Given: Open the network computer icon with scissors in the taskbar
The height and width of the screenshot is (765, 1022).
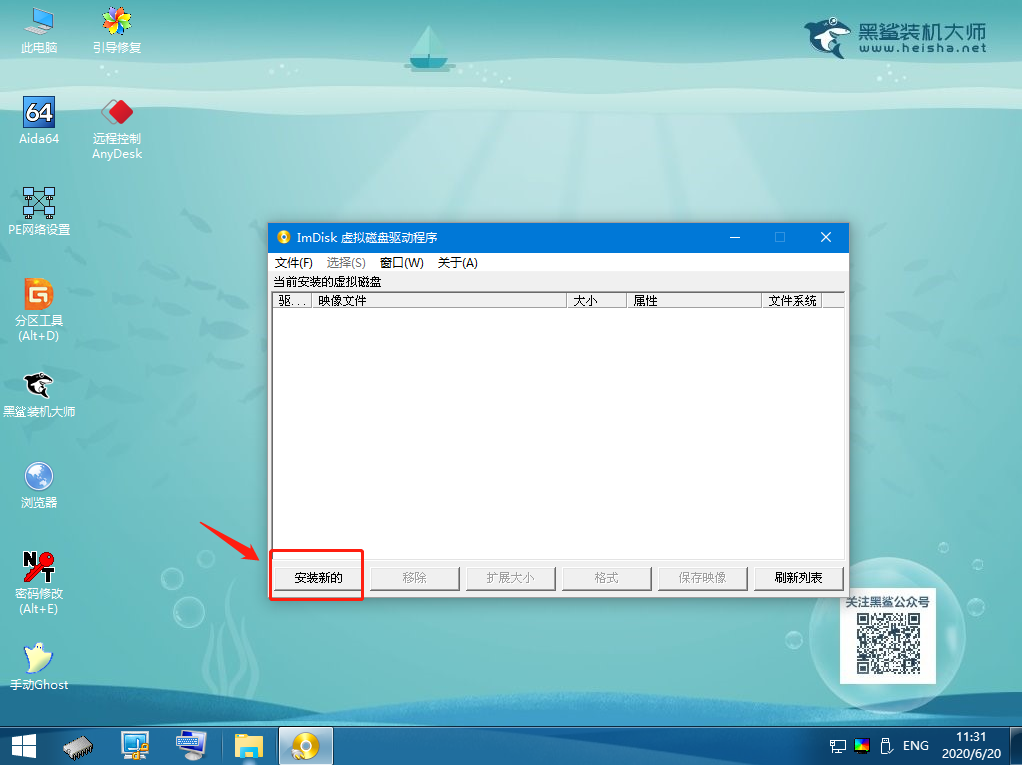Looking at the screenshot, I should pyautogui.click(x=135, y=747).
